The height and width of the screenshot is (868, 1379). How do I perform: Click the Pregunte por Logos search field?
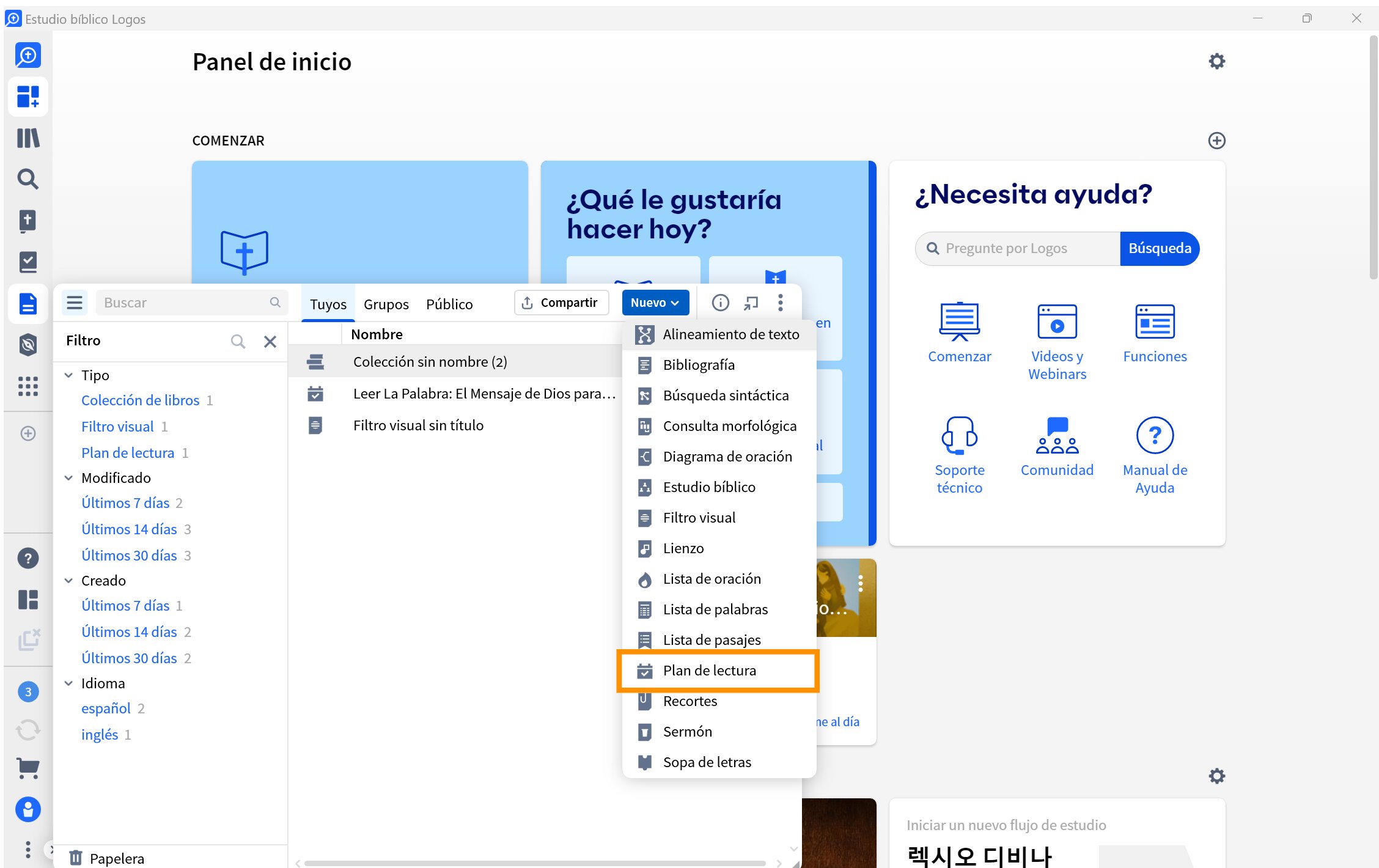[x=1018, y=248]
